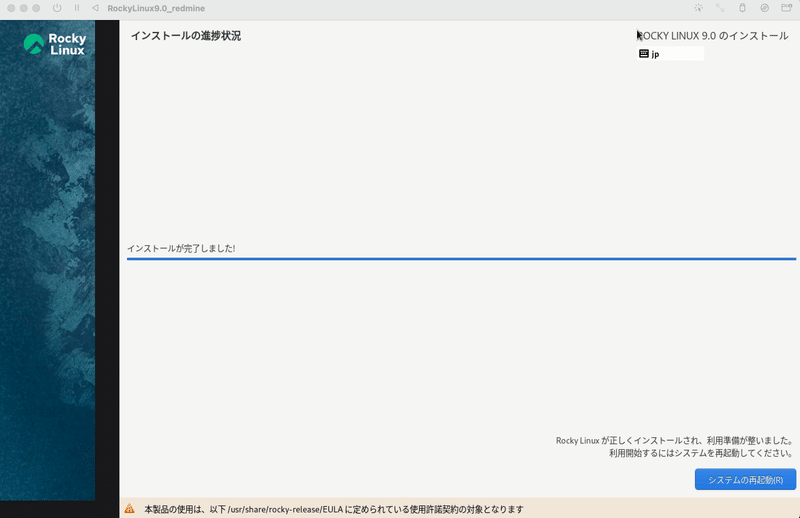Click the インストールの進捗状況 heading
The height and width of the screenshot is (518, 800).
pyautogui.click(x=186, y=36)
